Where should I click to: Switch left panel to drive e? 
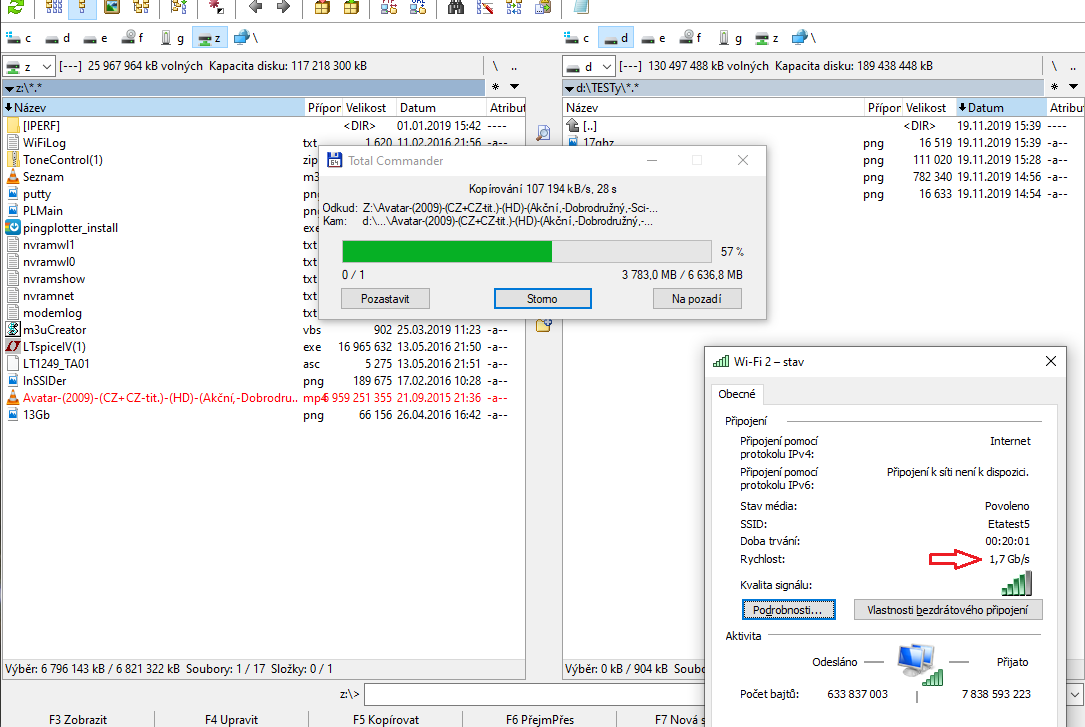click(94, 38)
